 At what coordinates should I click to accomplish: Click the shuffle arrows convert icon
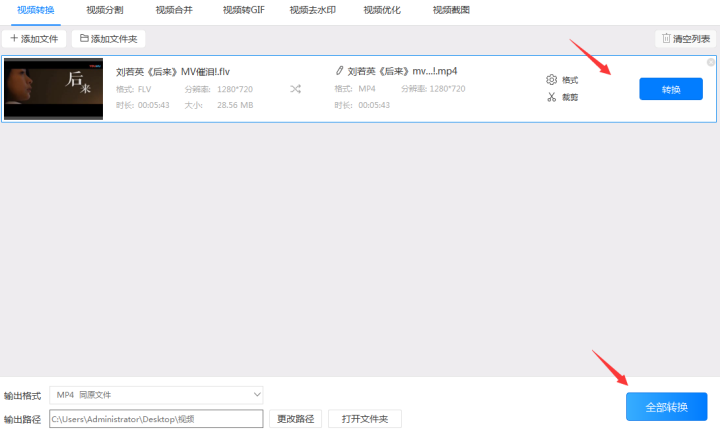296,89
